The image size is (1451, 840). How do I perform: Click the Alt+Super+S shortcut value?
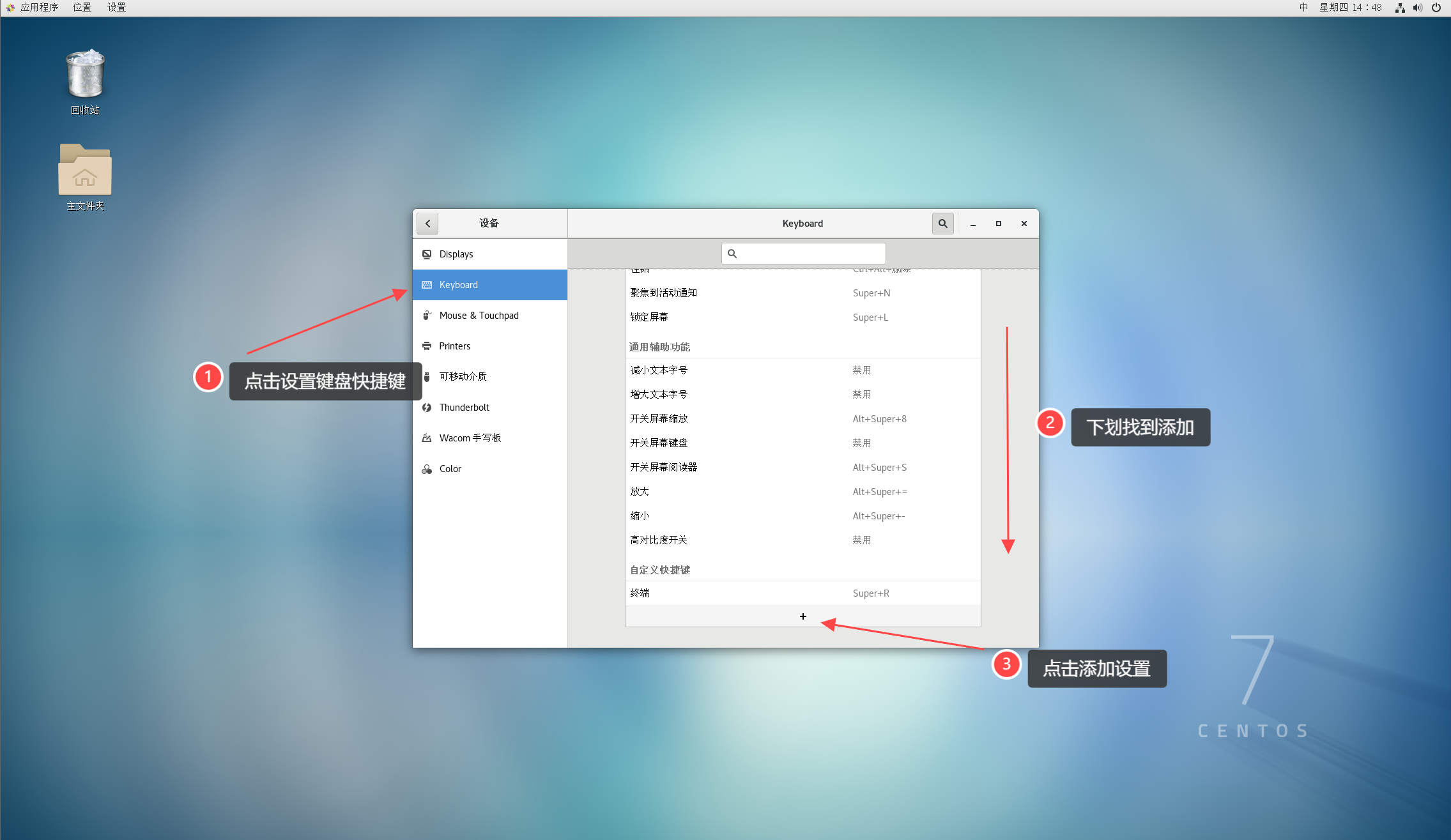[879, 468]
